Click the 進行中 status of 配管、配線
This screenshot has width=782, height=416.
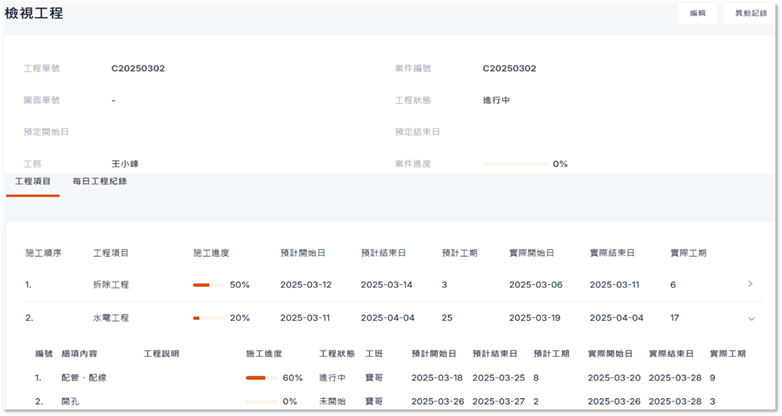(332, 378)
